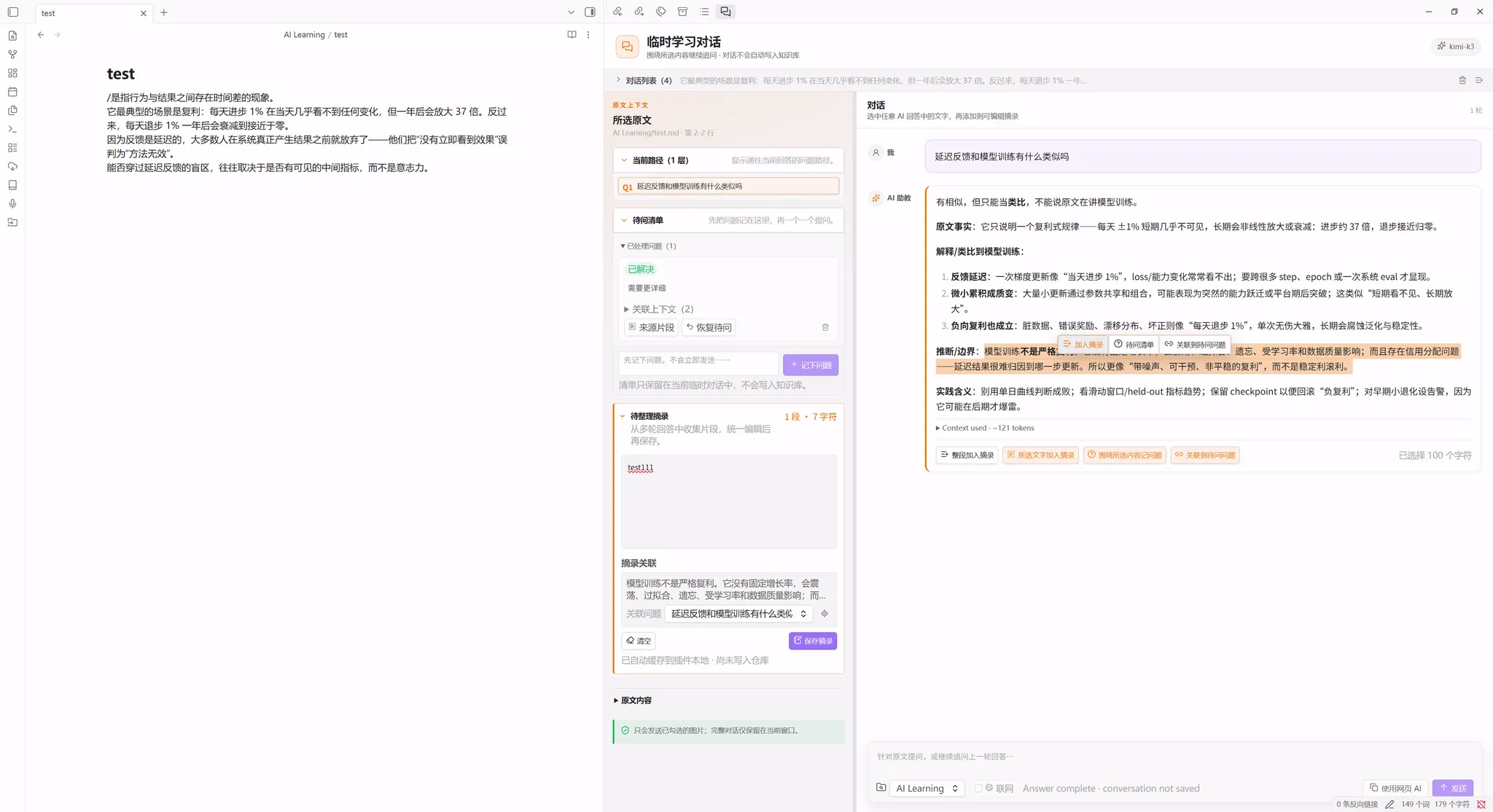1493x812 pixels.
Task: Focus the 针对原文提问 chat input box
Action: point(1174,757)
